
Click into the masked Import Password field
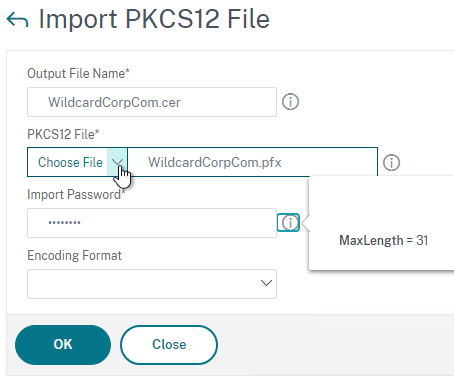(152, 223)
